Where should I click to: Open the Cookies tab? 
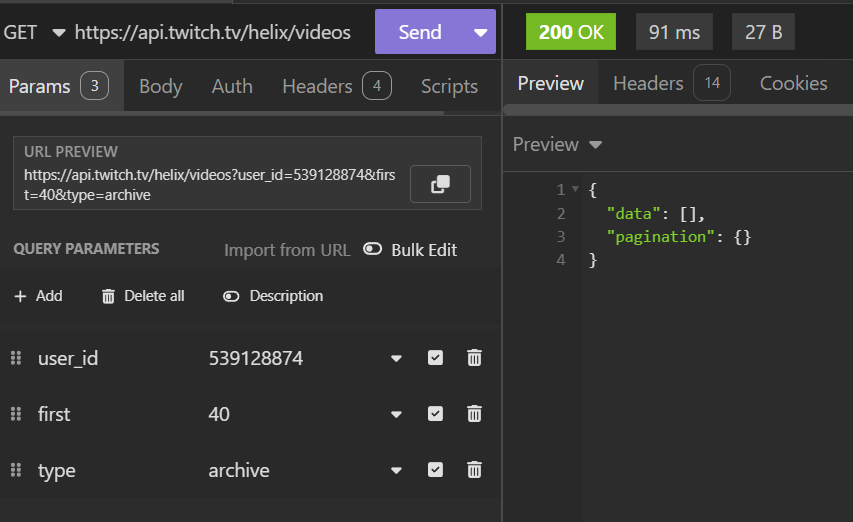(793, 83)
